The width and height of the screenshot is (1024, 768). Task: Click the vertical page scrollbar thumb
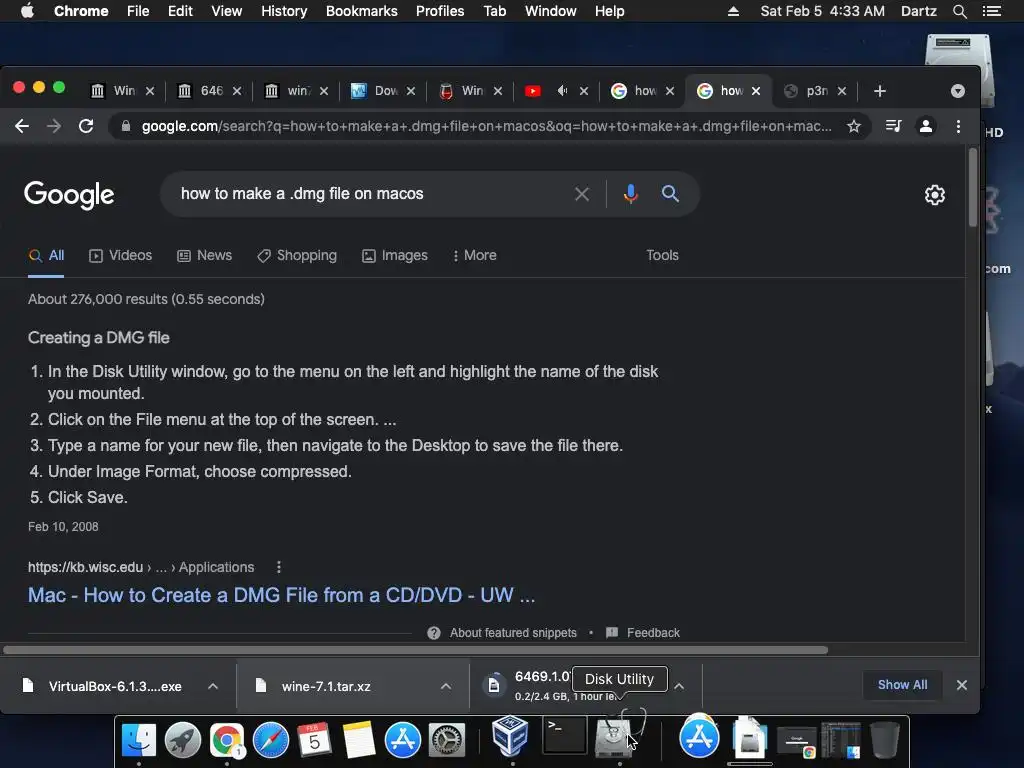(972, 187)
